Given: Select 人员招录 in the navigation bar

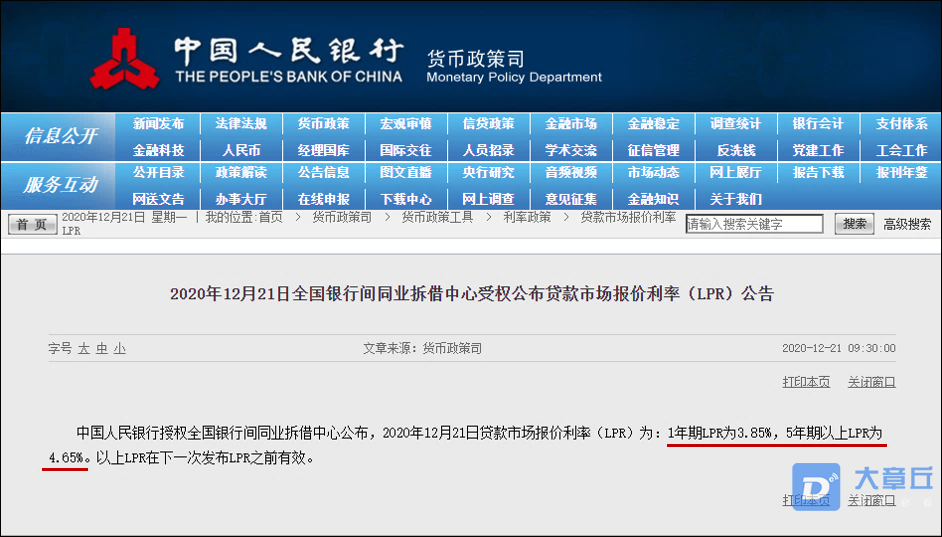Looking at the screenshot, I should (488, 150).
